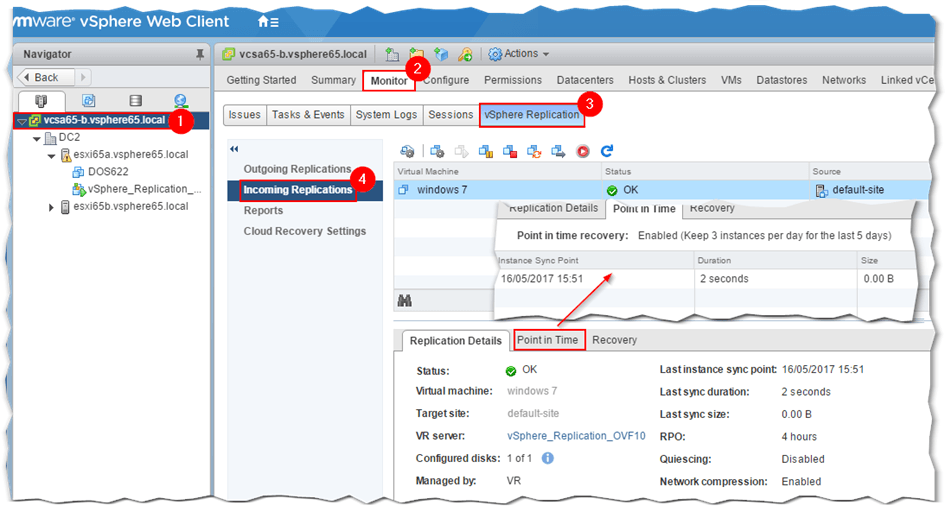
Task: Switch to the VMs tab
Action: point(731,80)
